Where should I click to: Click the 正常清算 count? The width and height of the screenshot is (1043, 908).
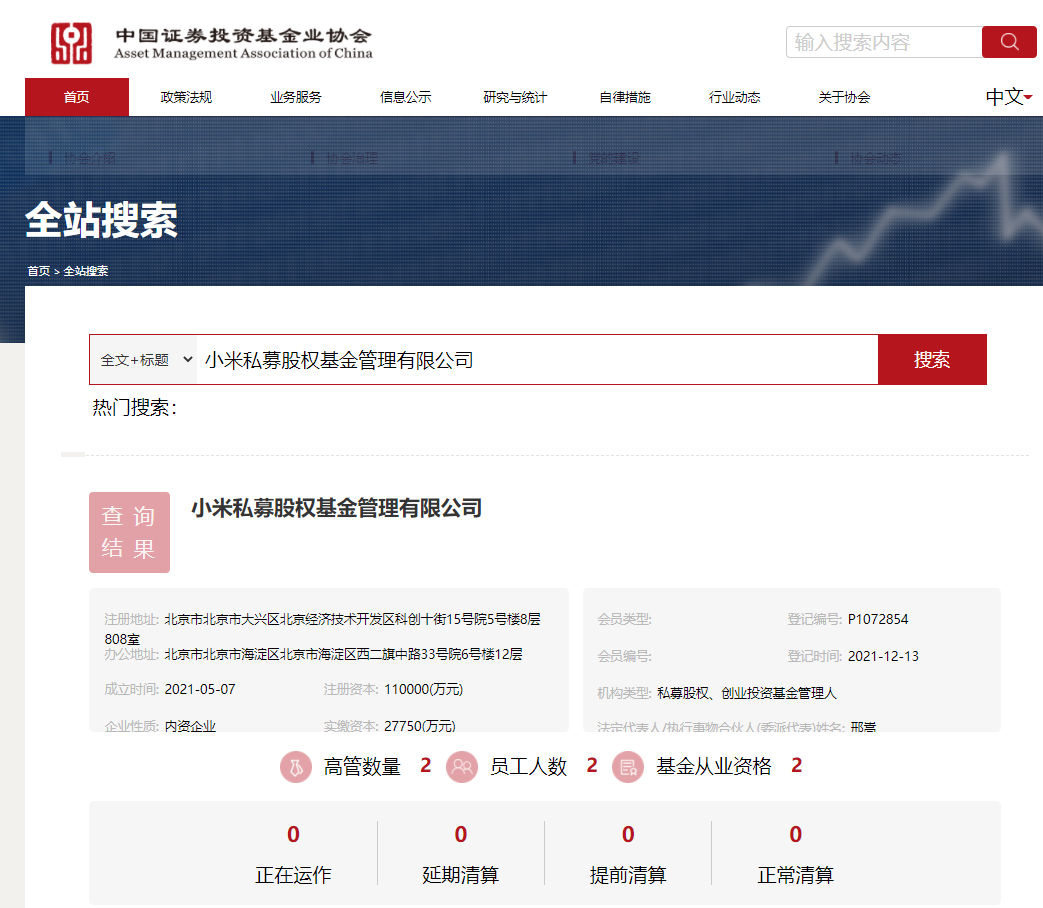click(x=796, y=834)
